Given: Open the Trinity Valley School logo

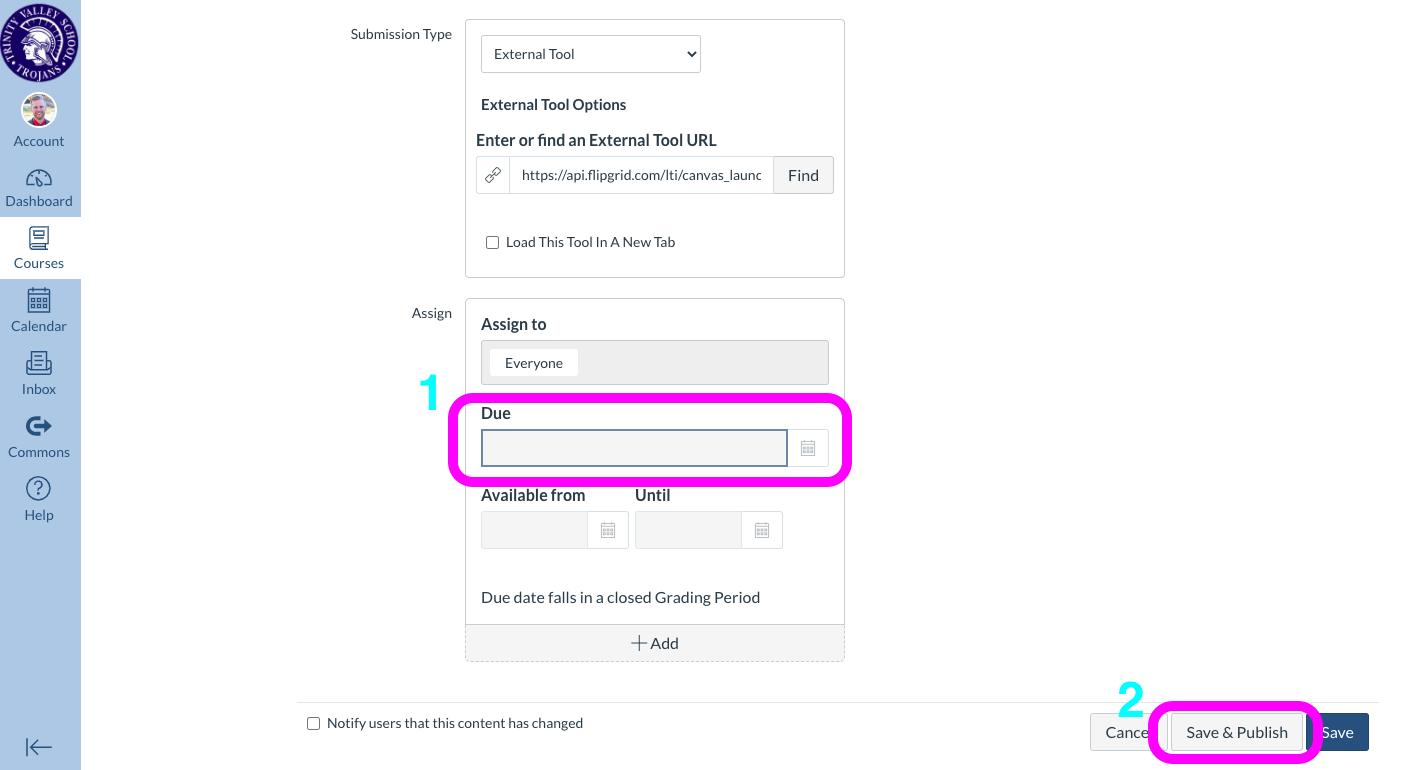Looking at the screenshot, I should 40,41.
